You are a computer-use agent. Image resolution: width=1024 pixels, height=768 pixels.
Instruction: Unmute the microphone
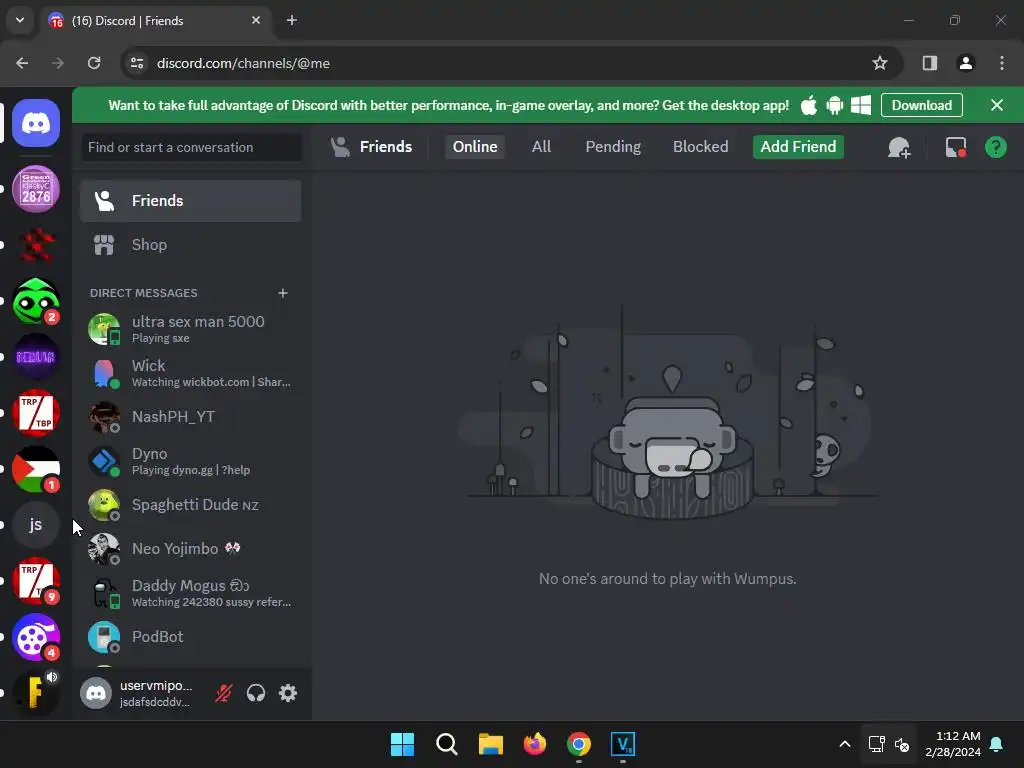pos(223,693)
